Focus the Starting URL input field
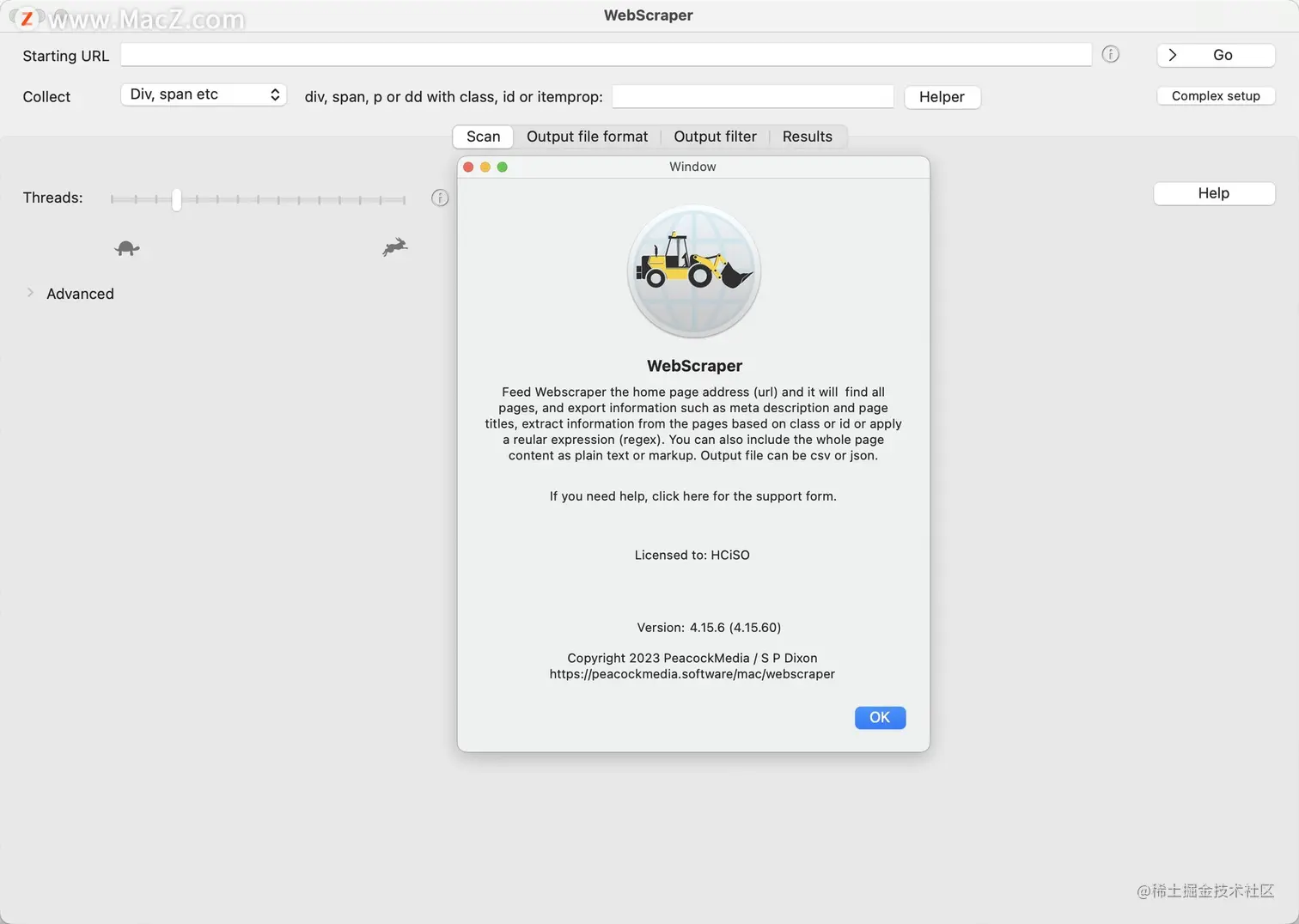The height and width of the screenshot is (924, 1299). 606,55
